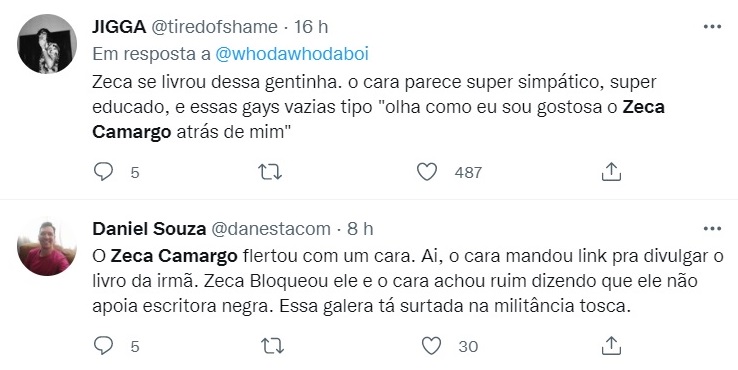Image resolution: width=738 pixels, height=370 pixels.
Task: Like Daniel Souza's tweet with 30 likes
Action: pyautogui.click(x=431, y=346)
